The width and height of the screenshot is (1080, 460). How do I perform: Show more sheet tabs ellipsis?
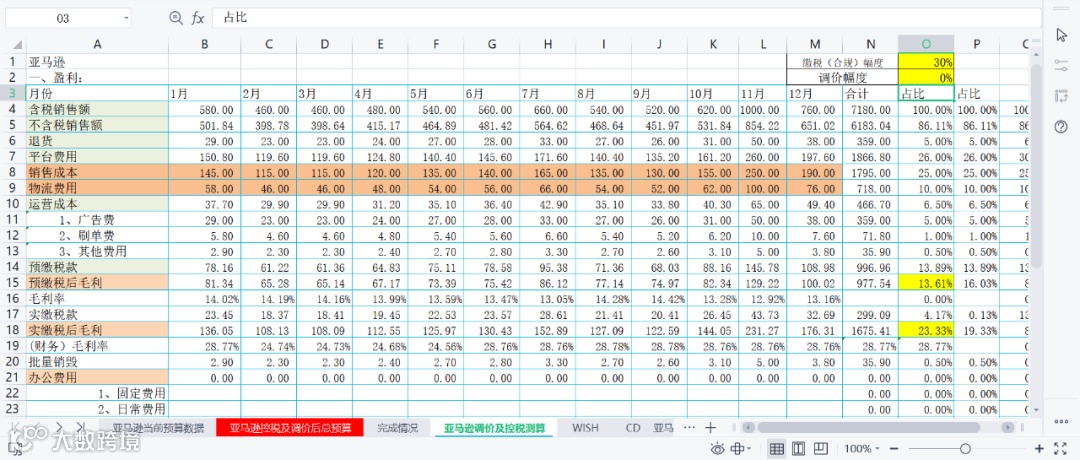[689, 428]
